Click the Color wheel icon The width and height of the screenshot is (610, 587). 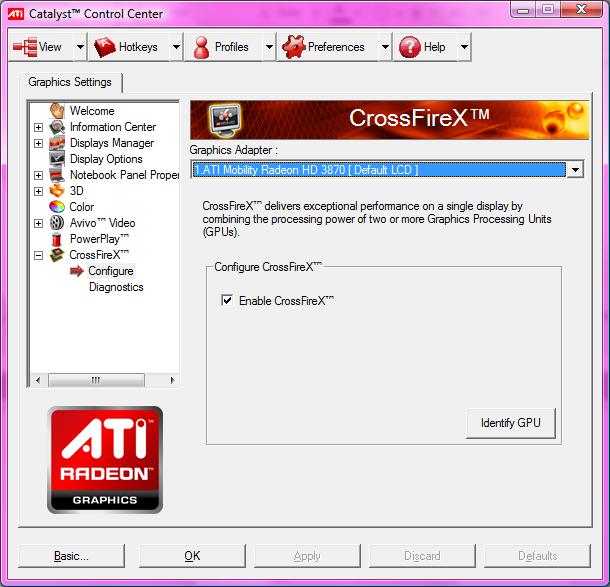(x=57, y=207)
